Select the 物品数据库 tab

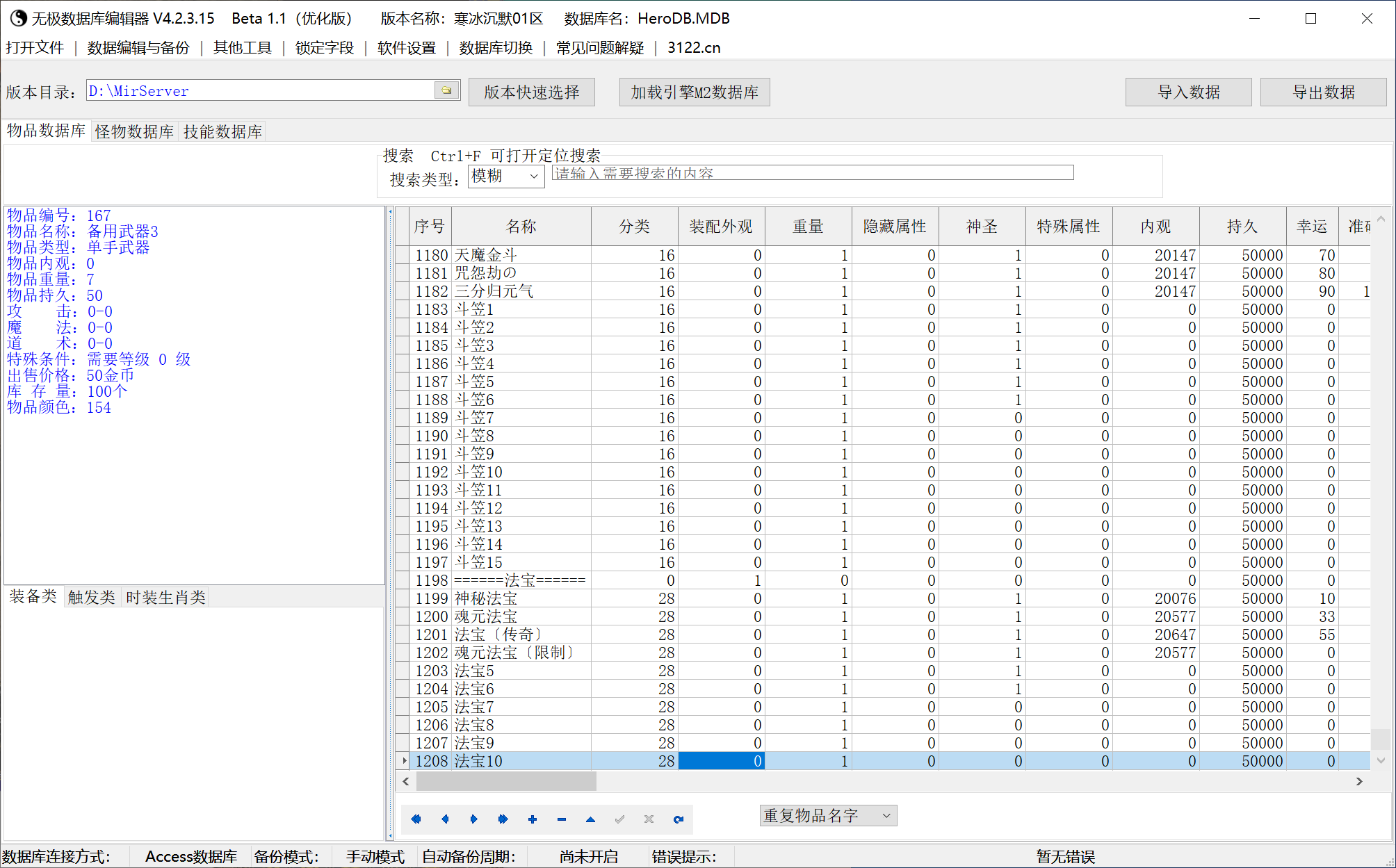point(47,131)
